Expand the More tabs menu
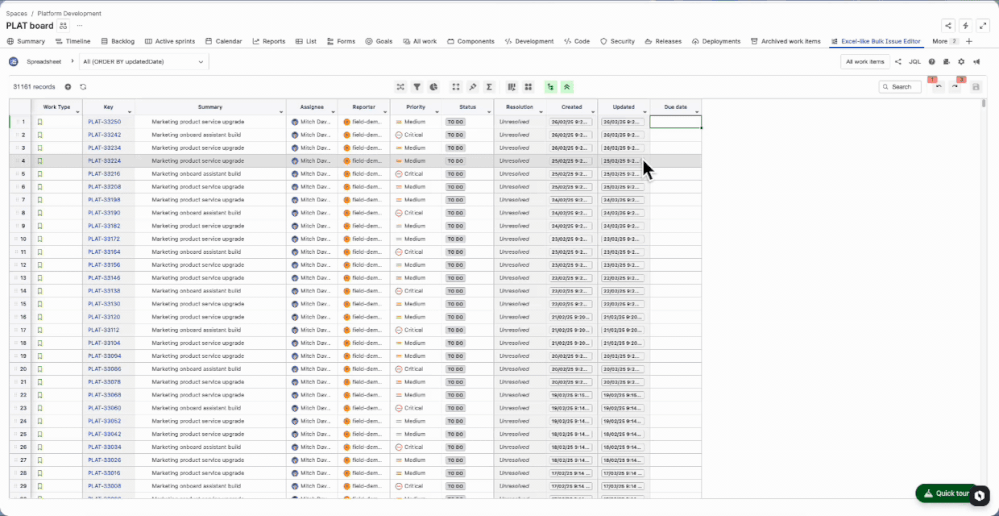The height and width of the screenshot is (516, 999). [x=945, y=41]
